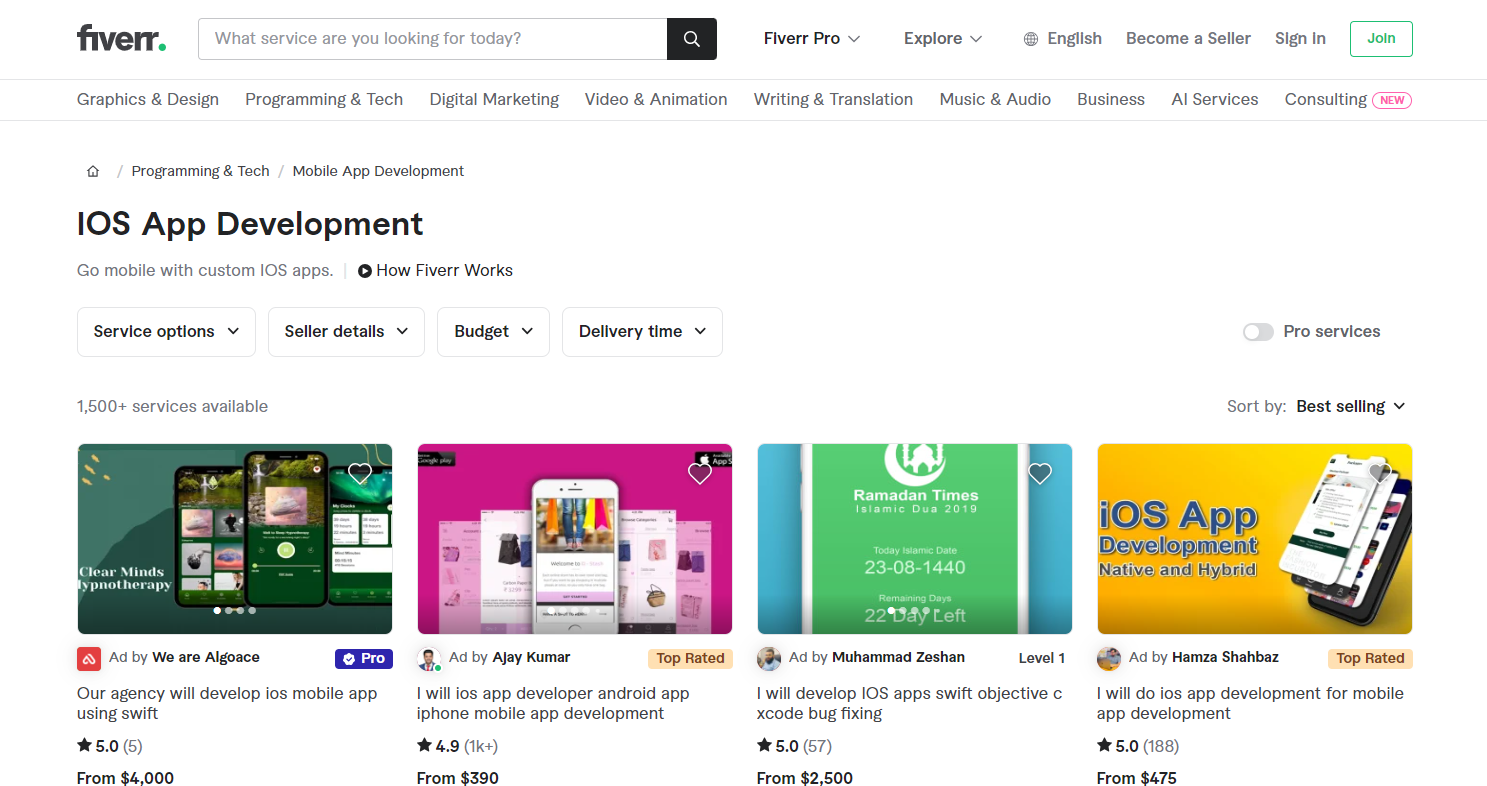The width and height of the screenshot is (1487, 786).
Task: Click the 'From $475' price text
Action: tap(1137, 778)
